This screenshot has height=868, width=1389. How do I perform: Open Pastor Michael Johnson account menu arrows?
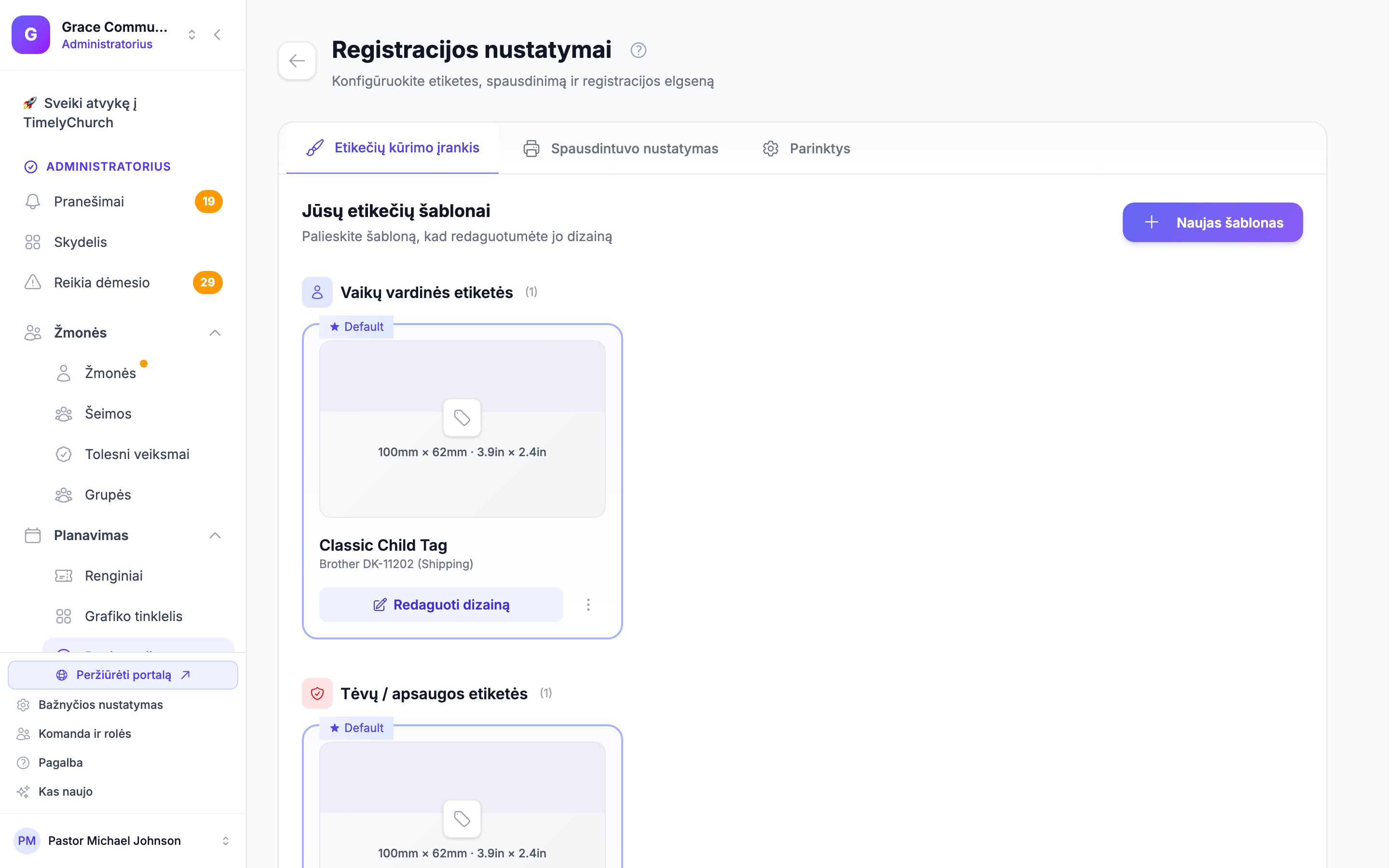(x=226, y=841)
